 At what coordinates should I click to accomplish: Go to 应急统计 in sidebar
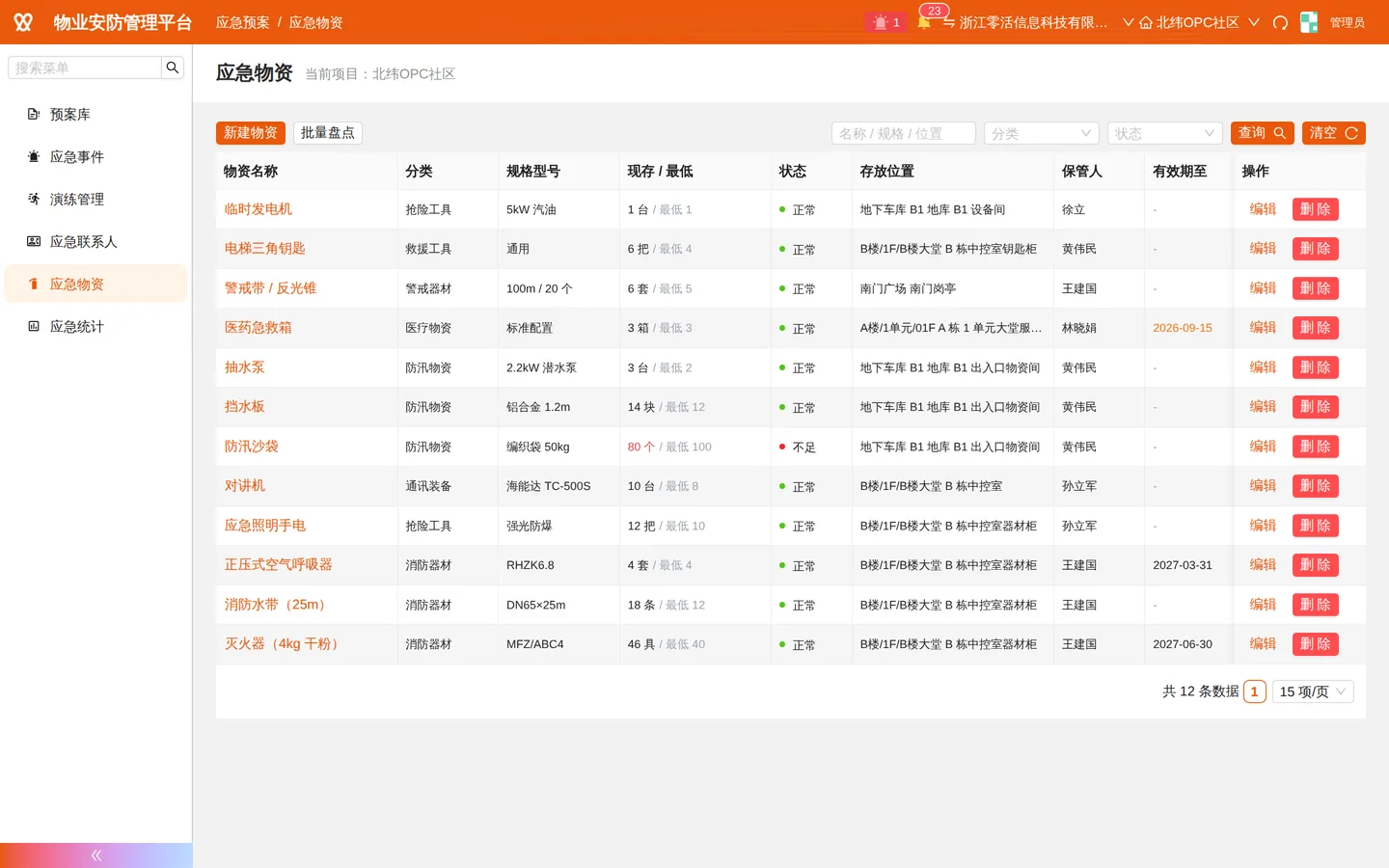click(95, 326)
